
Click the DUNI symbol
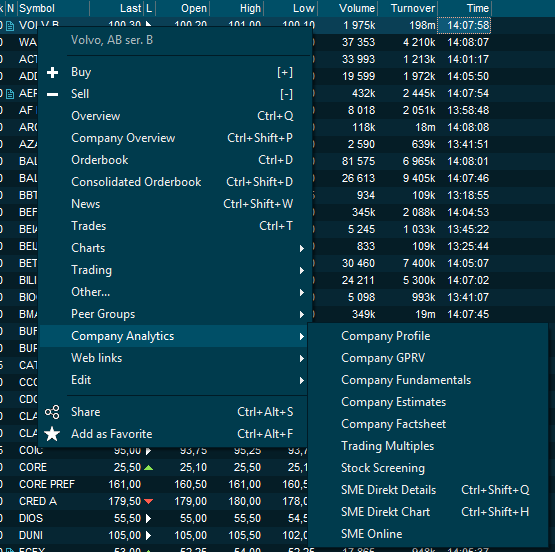pyautogui.click(x=31, y=535)
